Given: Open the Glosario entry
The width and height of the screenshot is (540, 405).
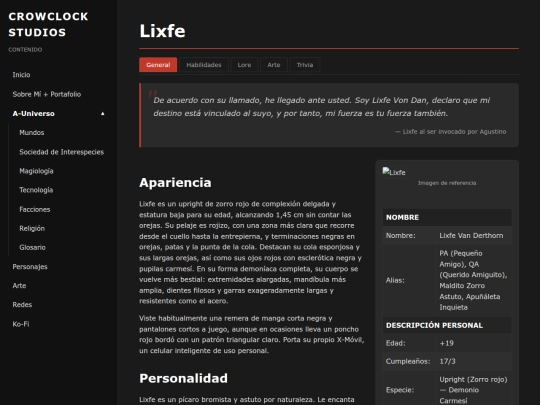Looking at the screenshot, I should pos(32,248).
